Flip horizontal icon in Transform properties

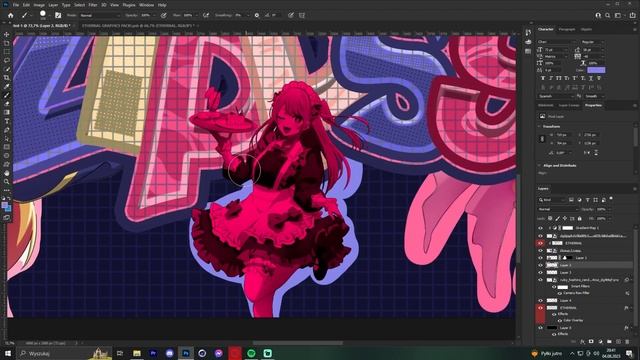[587, 153]
